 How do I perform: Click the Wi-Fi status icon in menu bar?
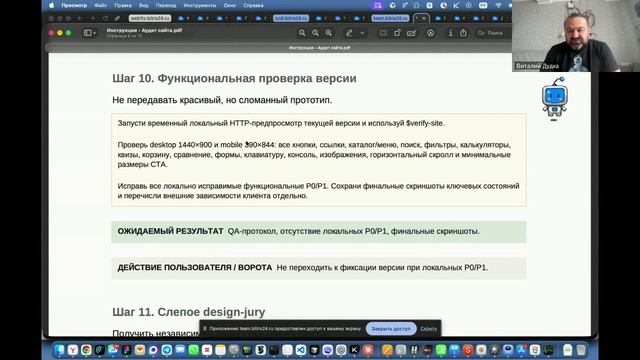click(498, 5)
